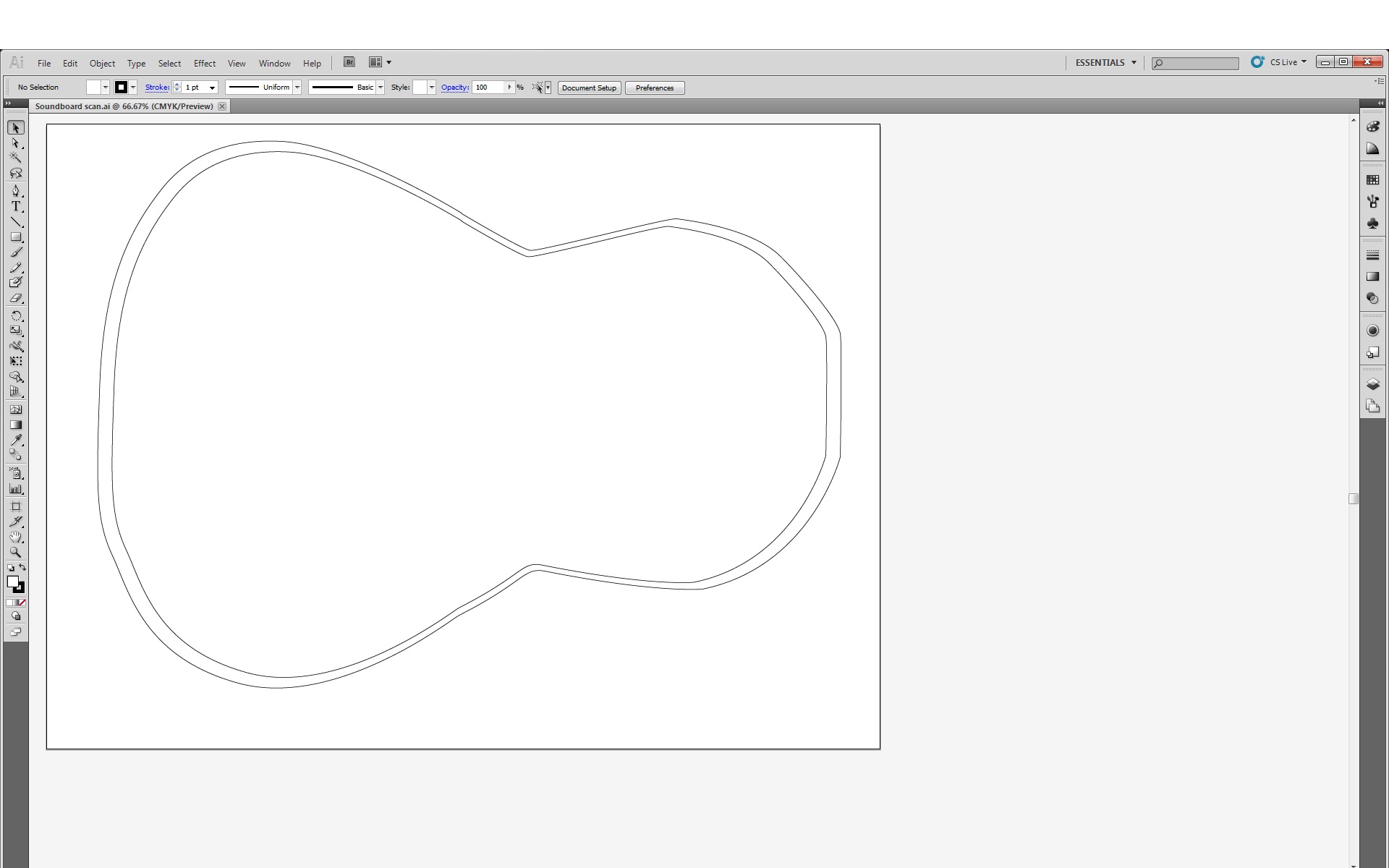Viewport: 1389px width, 868px height.
Task: Select the Artboard tool
Action: pyautogui.click(x=16, y=506)
